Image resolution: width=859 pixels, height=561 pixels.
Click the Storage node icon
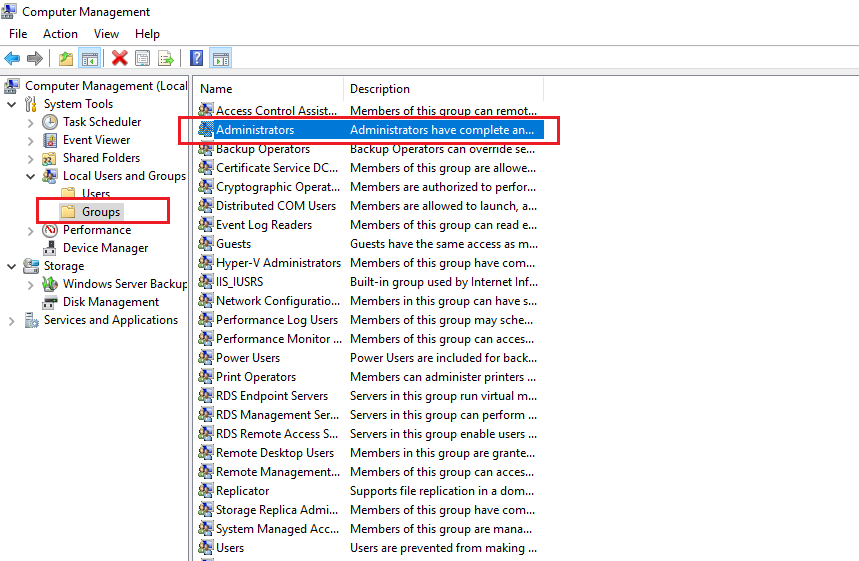point(31,266)
